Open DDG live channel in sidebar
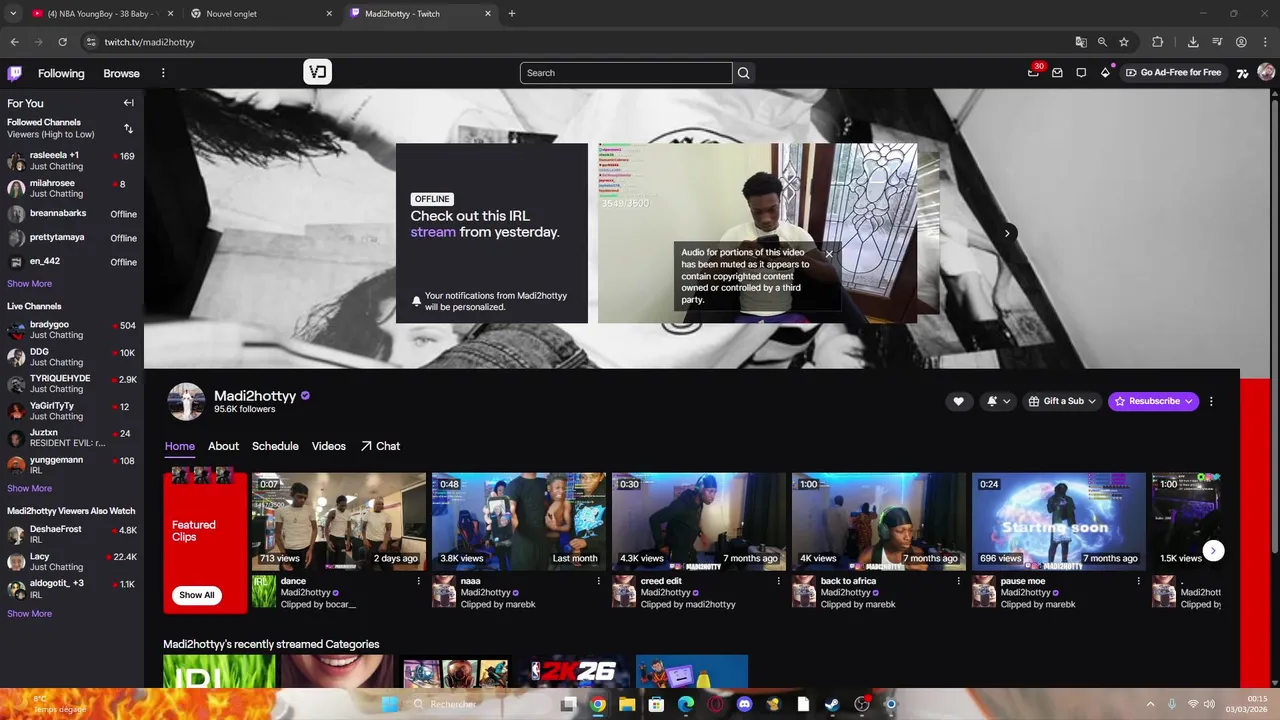 (x=70, y=357)
